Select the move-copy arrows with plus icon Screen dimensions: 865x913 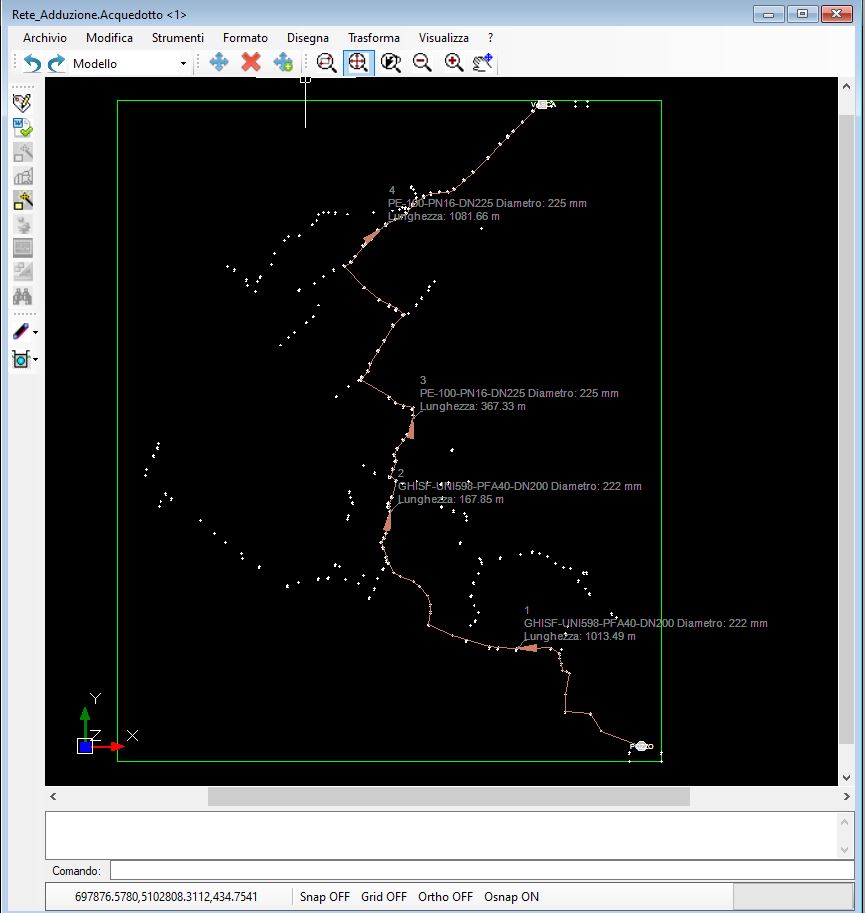(283, 62)
